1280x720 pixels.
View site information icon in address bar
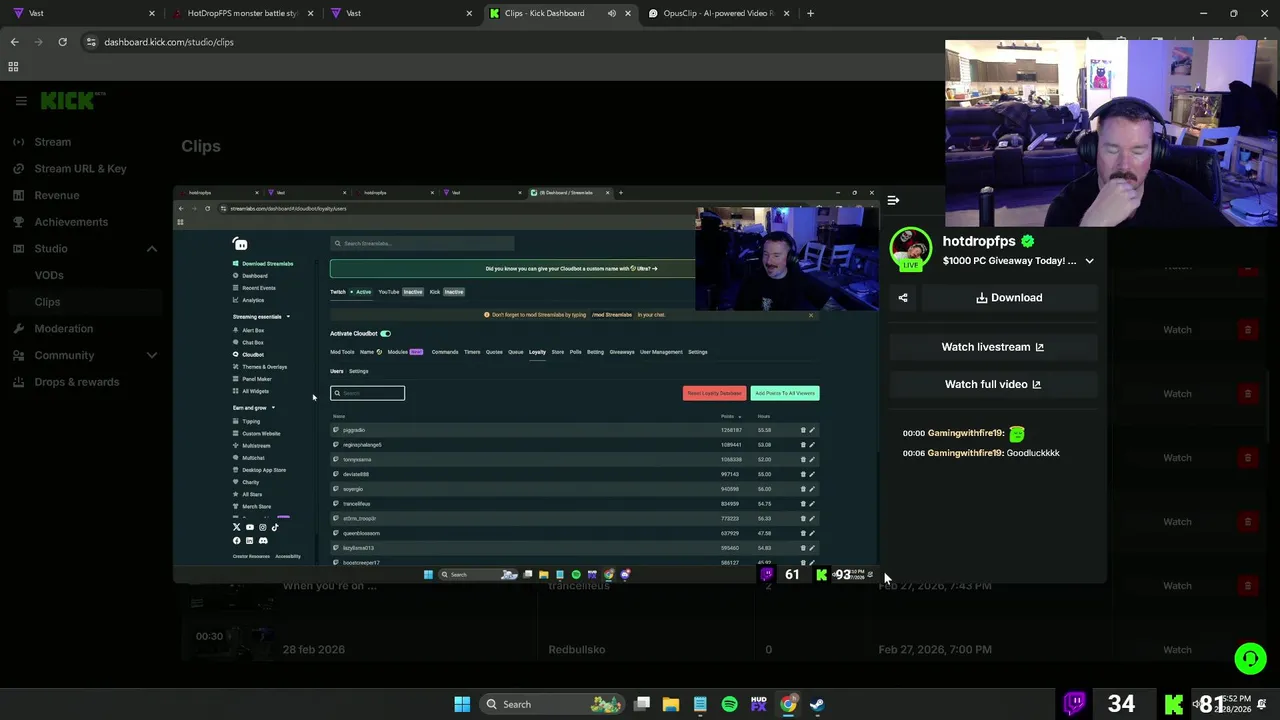91,42
